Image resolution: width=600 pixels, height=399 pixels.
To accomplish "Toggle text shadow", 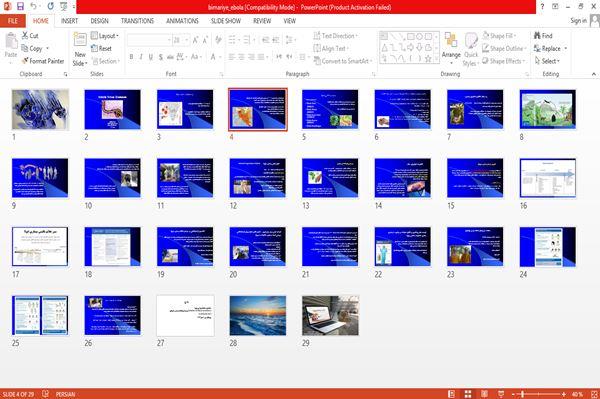I will [160, 57].
